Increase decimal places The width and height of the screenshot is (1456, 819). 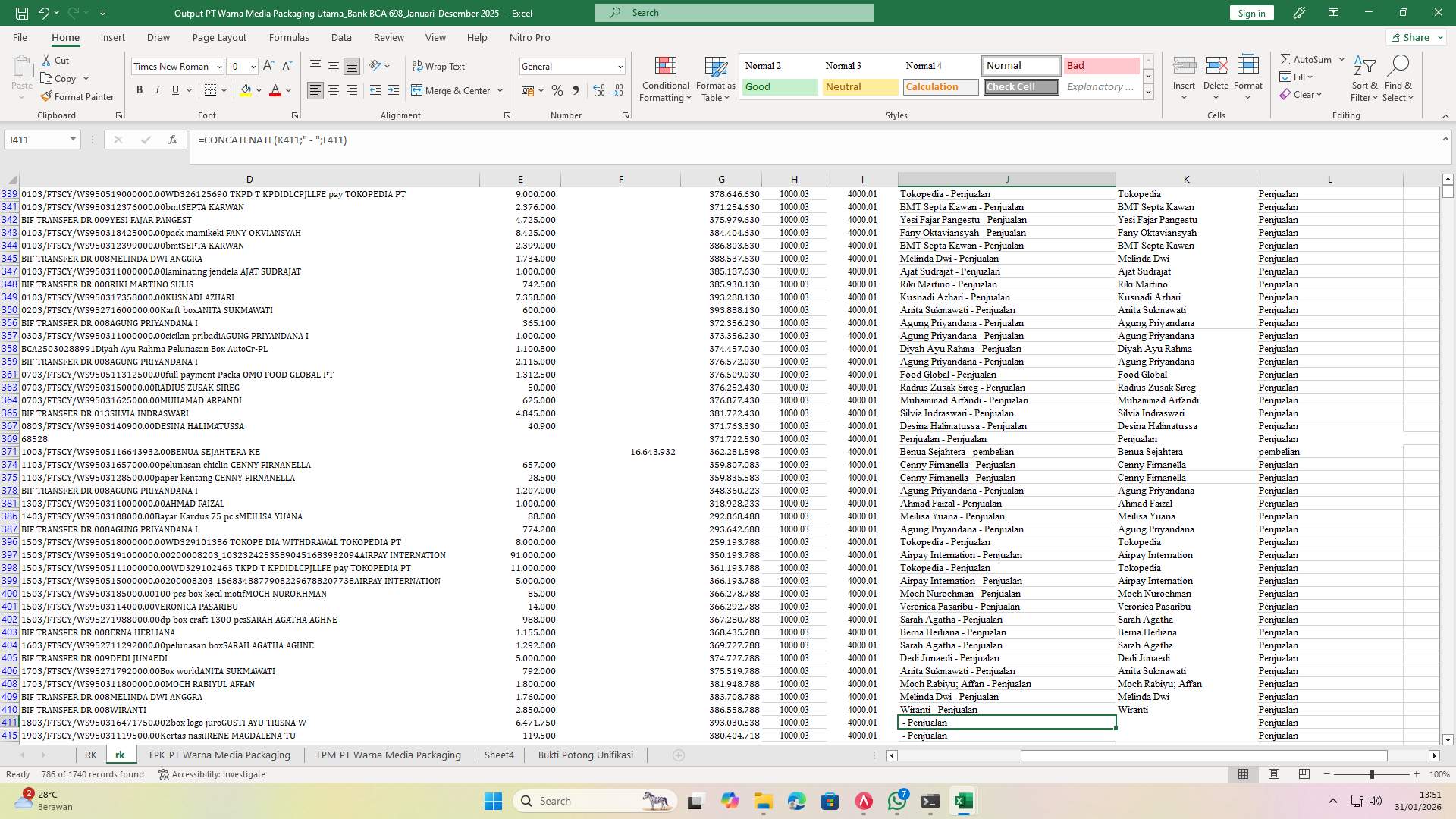[598, 90]
